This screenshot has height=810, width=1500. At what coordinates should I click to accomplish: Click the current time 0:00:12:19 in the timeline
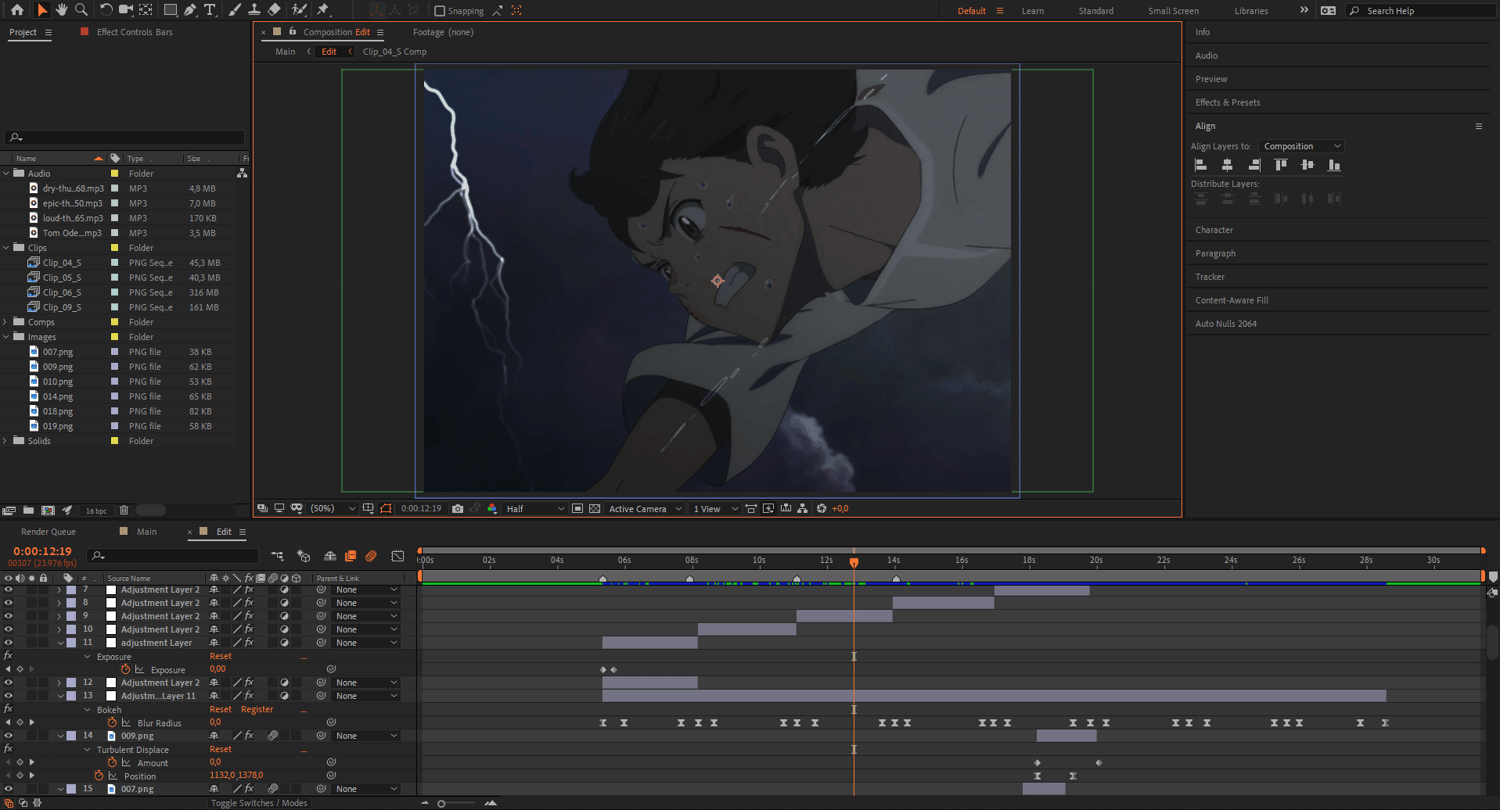(42, 552)
